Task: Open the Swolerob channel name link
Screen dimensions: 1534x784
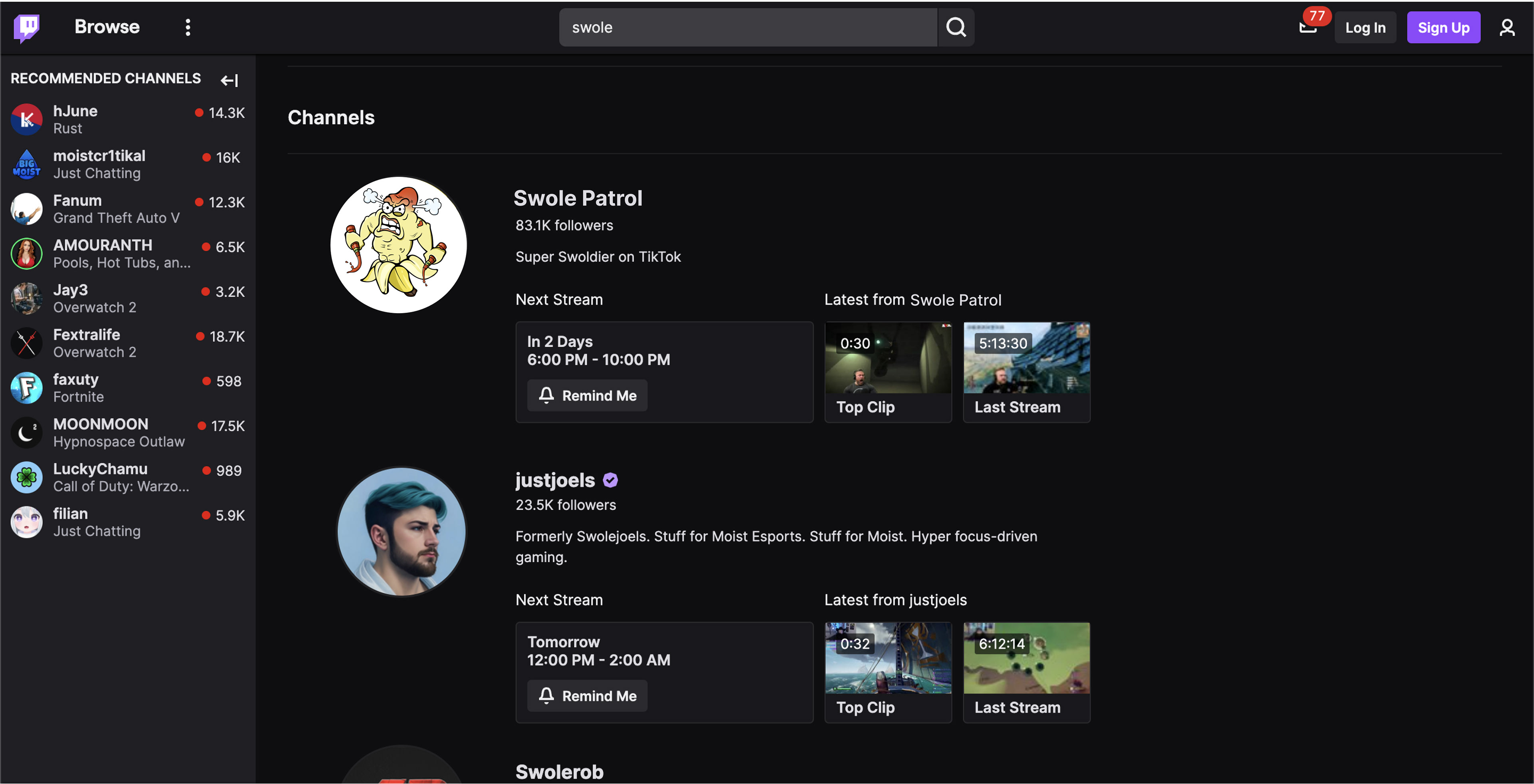Action: pos(559,772)
